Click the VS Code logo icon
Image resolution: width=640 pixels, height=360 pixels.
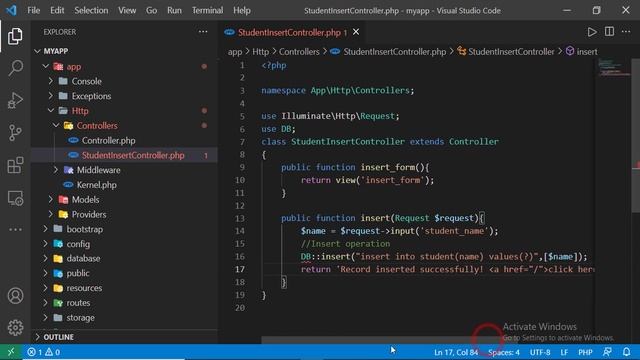(x=11, y=10)
